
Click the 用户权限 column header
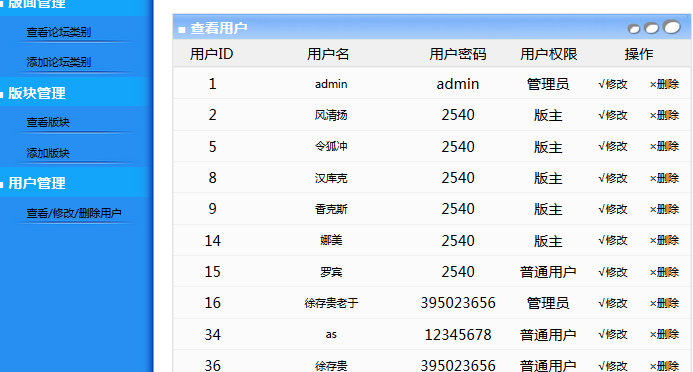point(548,54)
